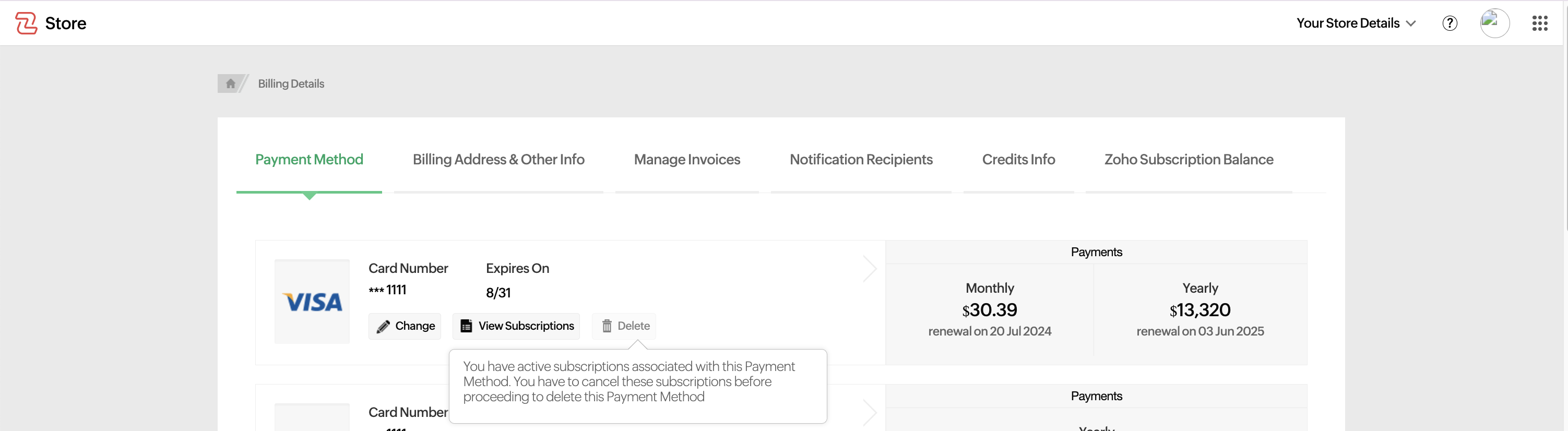The height and width of the screenshot is (431, 1568).
Task: View the Zoho Subscription Balance tab
Action: pos(1188,160)
